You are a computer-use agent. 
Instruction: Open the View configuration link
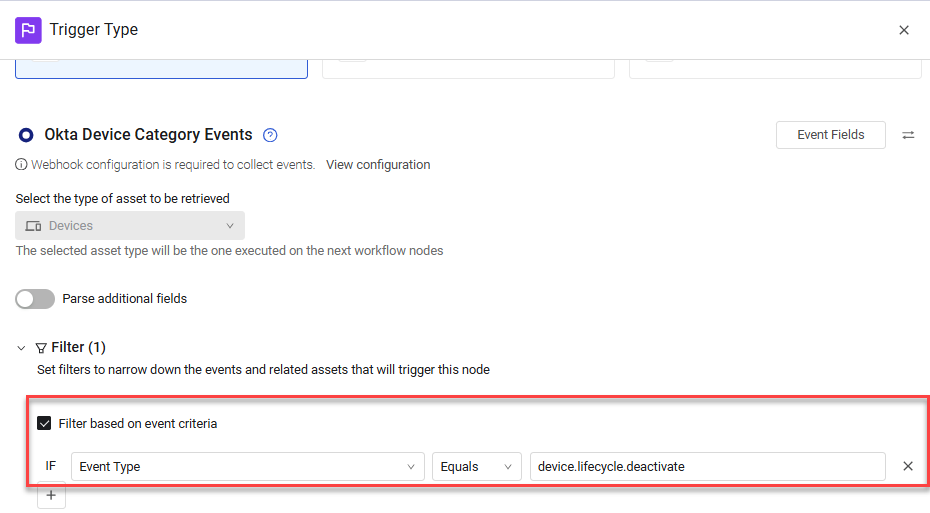tap(378, 165)
